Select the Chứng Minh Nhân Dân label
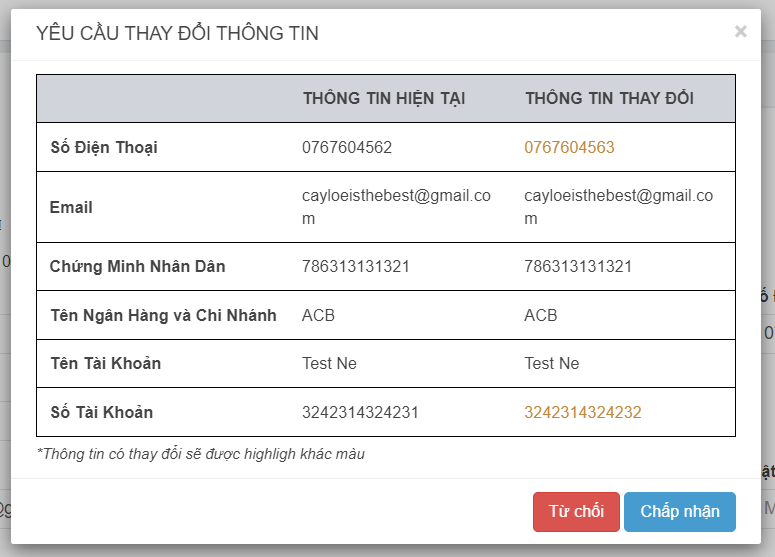Screen dimensions: 775x557 [137, 266]
